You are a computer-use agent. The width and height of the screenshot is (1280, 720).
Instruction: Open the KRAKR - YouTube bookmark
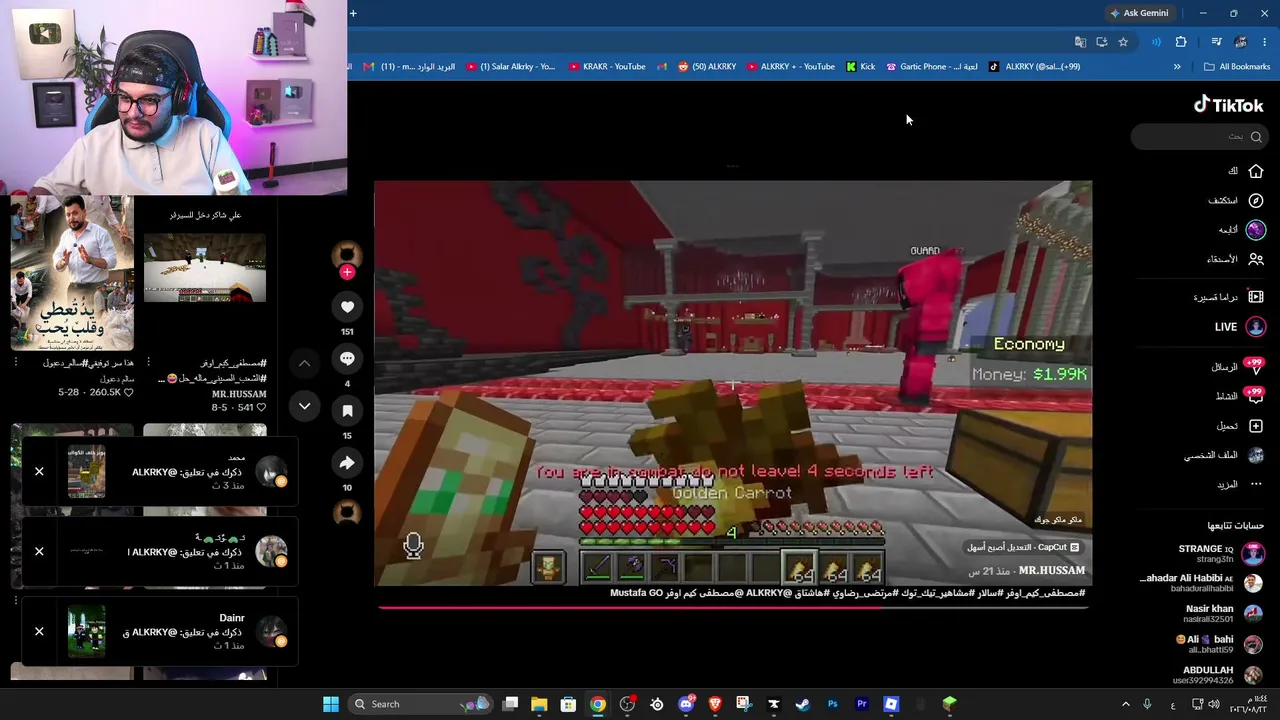point(606,67)
